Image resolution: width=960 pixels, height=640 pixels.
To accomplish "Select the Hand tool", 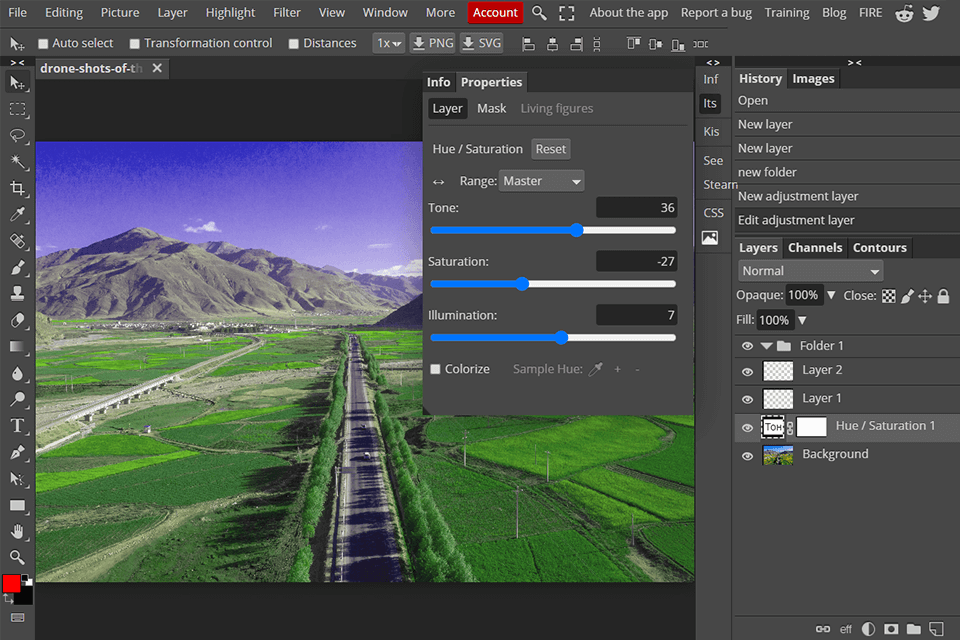I will [x=17, y=532].
